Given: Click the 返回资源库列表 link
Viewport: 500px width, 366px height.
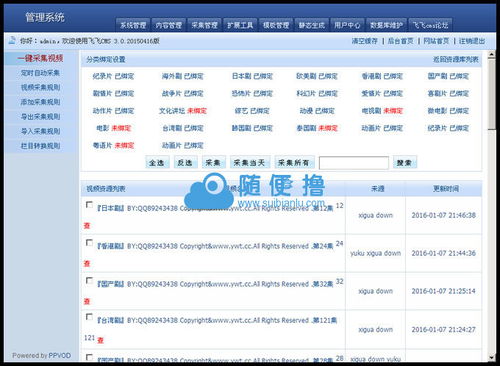Looking at the screenshot, I should coord(455,59).
